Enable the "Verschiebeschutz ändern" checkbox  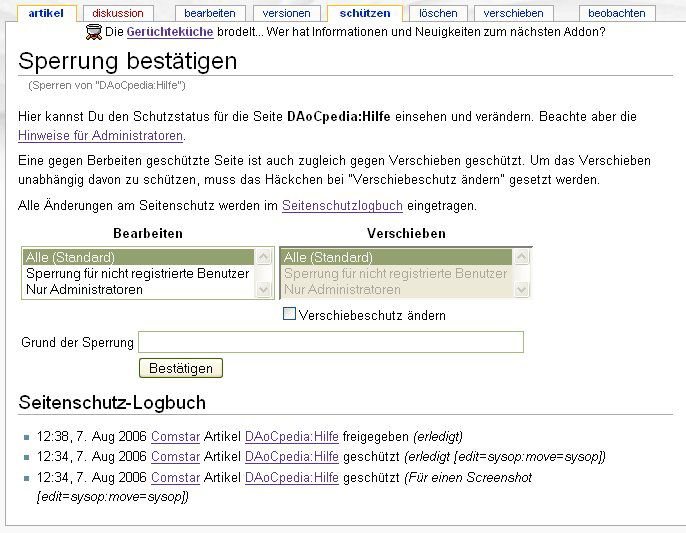point(290,314)
